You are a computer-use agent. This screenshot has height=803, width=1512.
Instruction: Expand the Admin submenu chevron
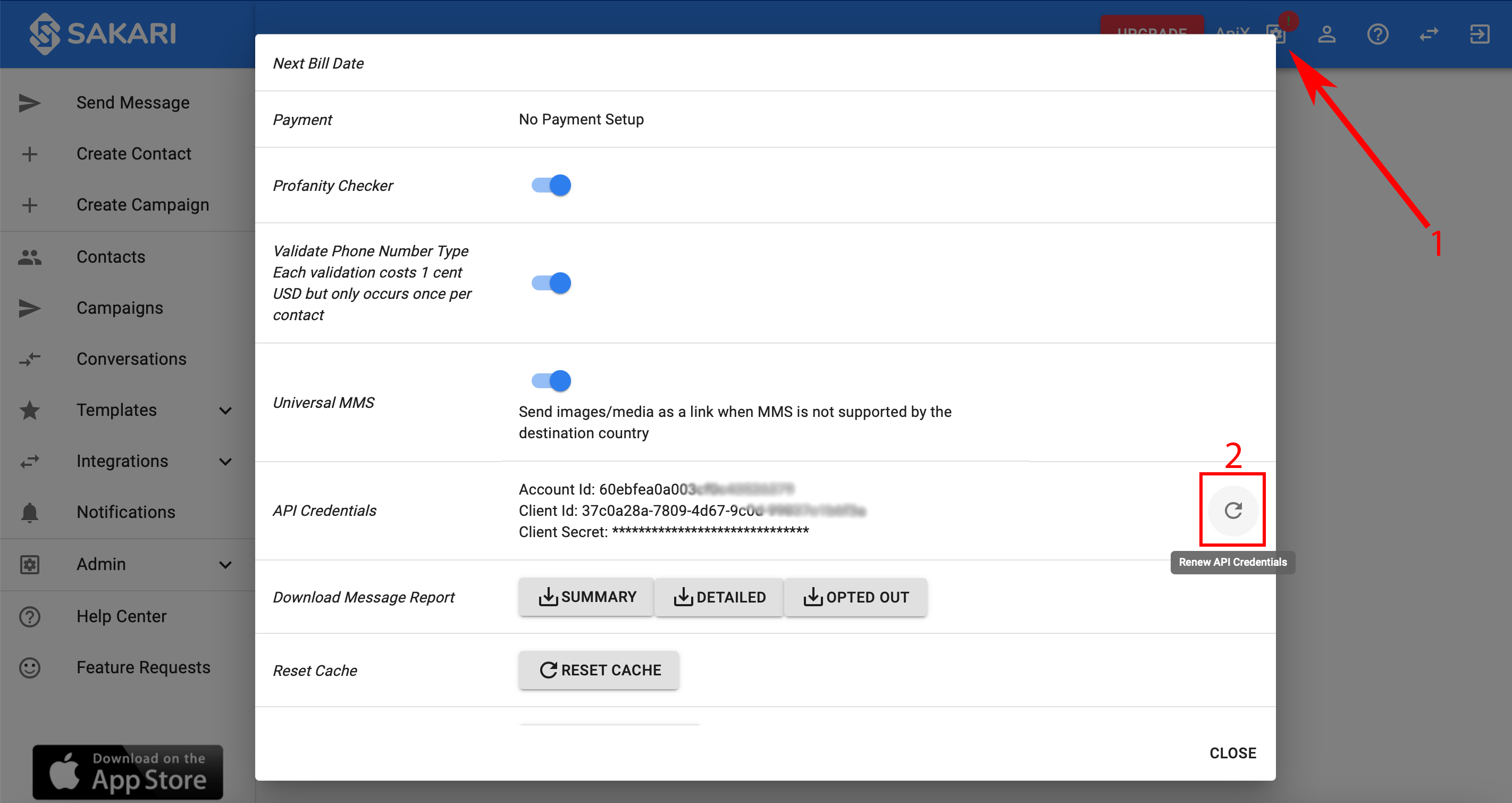coord(225,564)
